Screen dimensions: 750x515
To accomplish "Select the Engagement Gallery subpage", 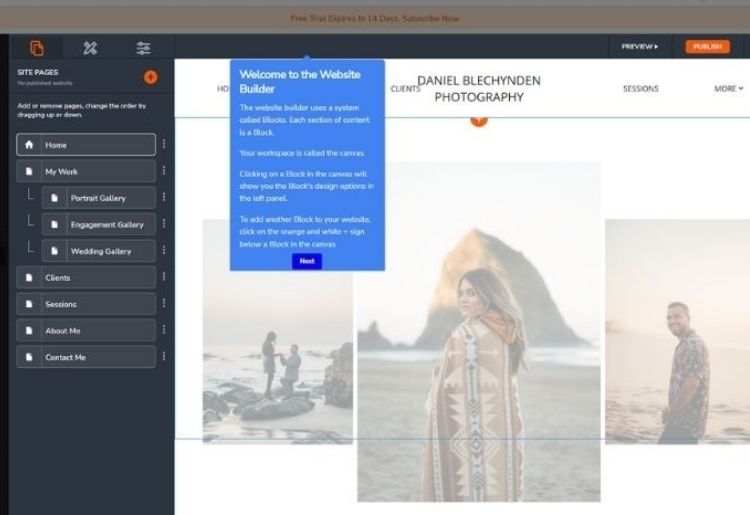I will 99,224.
